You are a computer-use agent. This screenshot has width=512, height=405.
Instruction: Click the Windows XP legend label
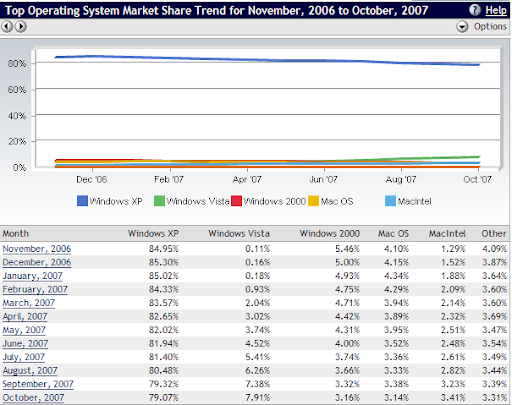[116, 201]
